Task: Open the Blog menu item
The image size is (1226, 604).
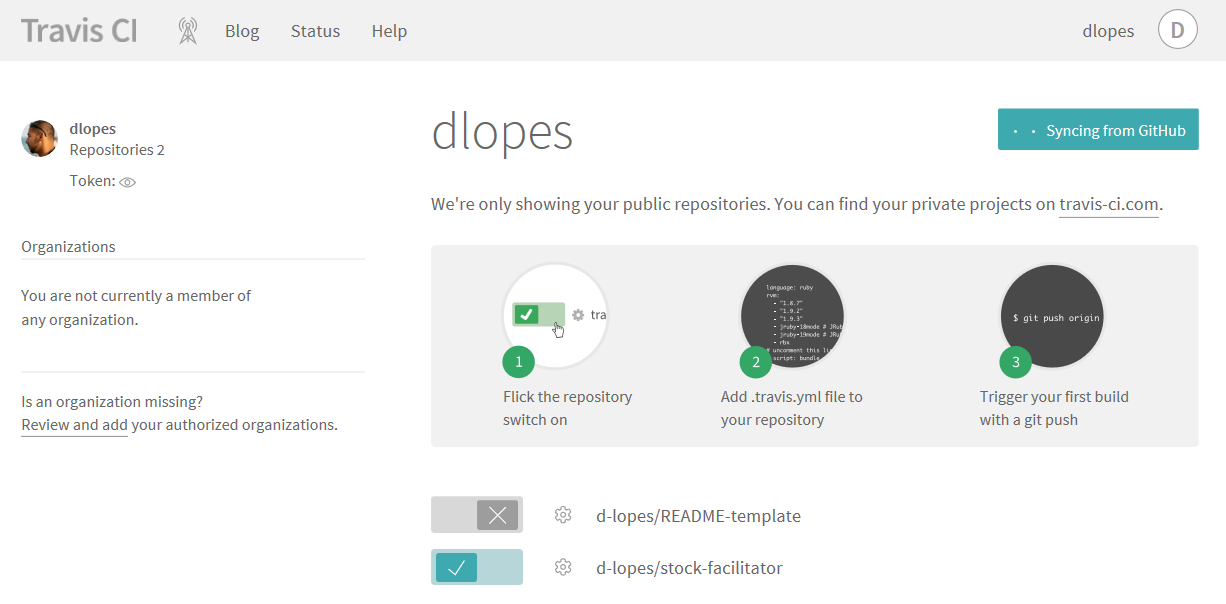Action: click(242, 31)
